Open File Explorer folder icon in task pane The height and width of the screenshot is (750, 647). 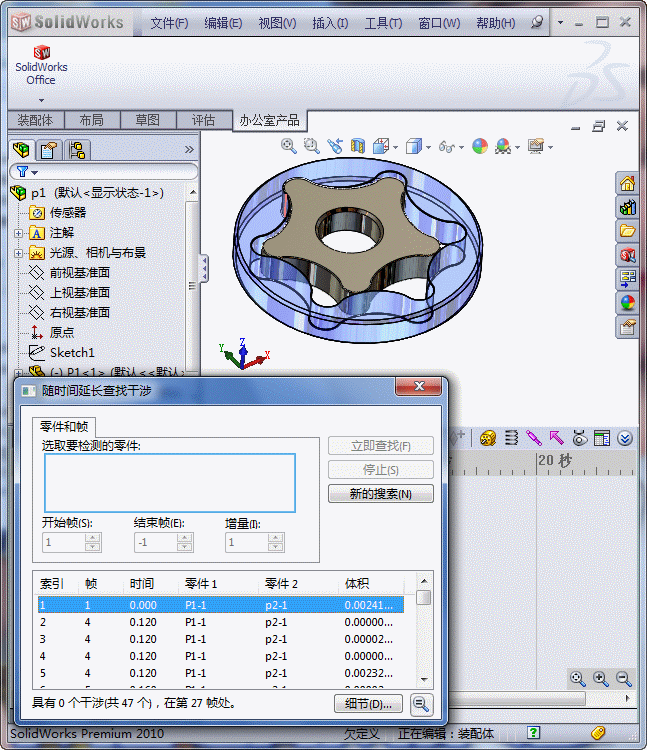627,231
